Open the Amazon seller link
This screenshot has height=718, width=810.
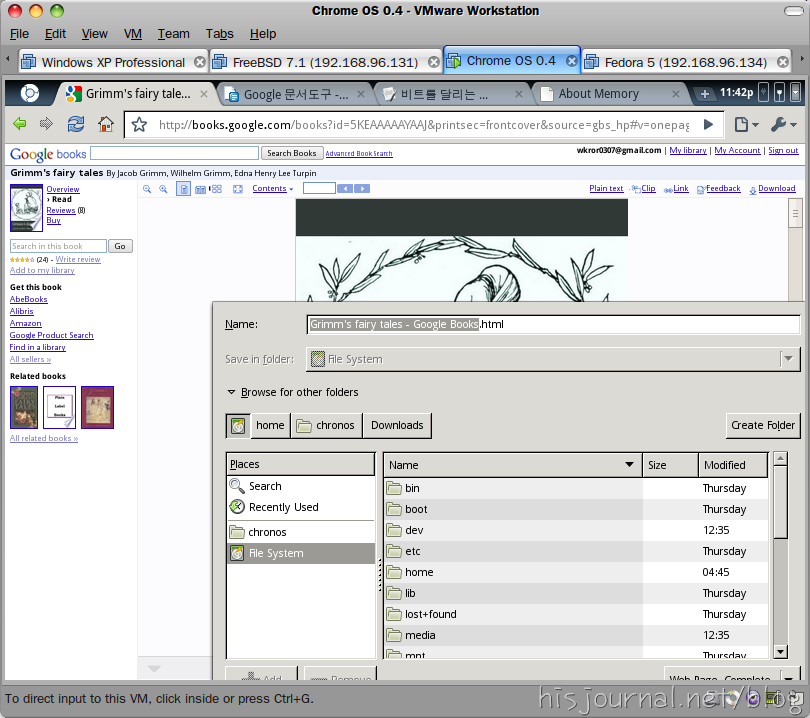pyautogui.click(x=25, y=323)
